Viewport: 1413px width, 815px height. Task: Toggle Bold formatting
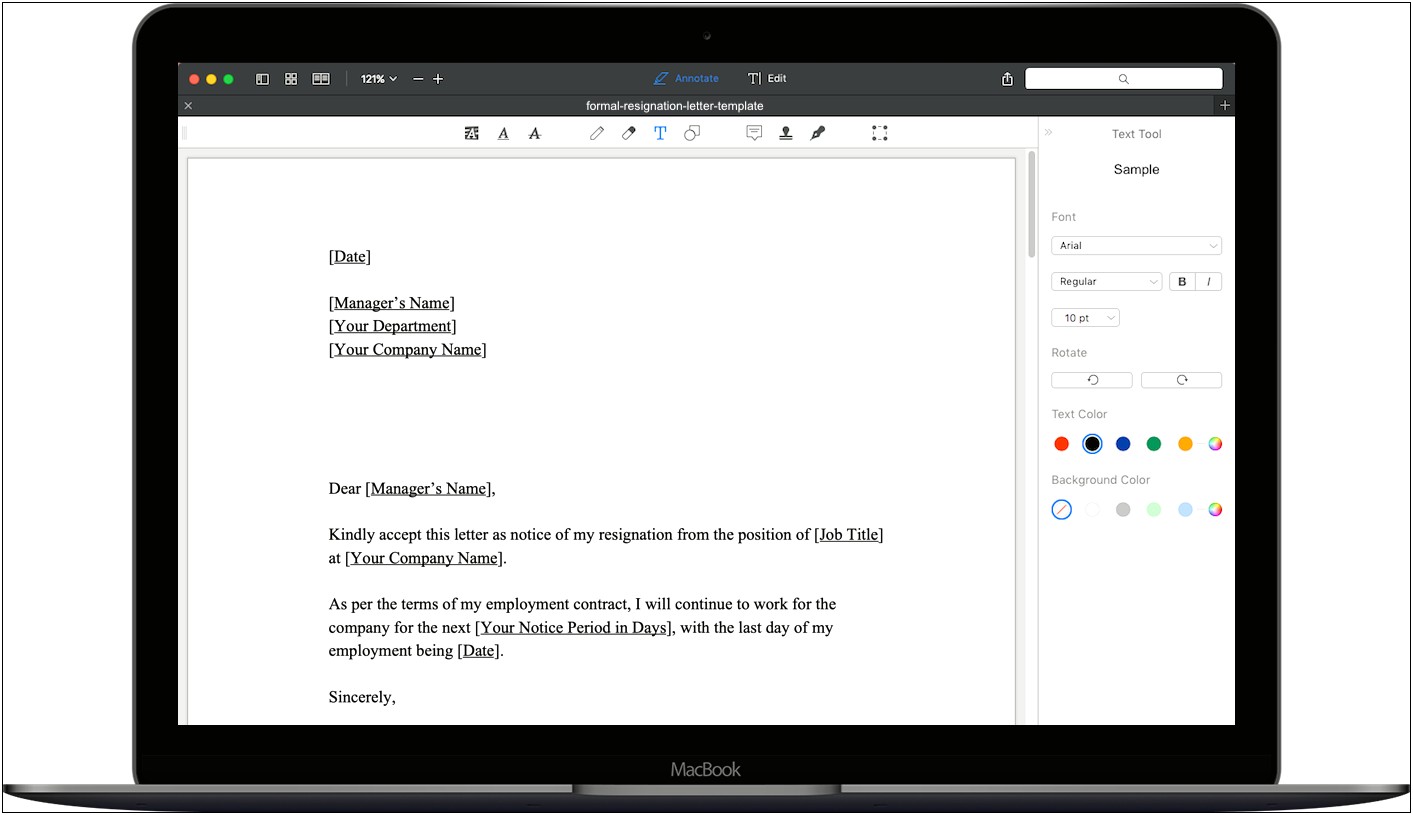[x=1182, y=282]
